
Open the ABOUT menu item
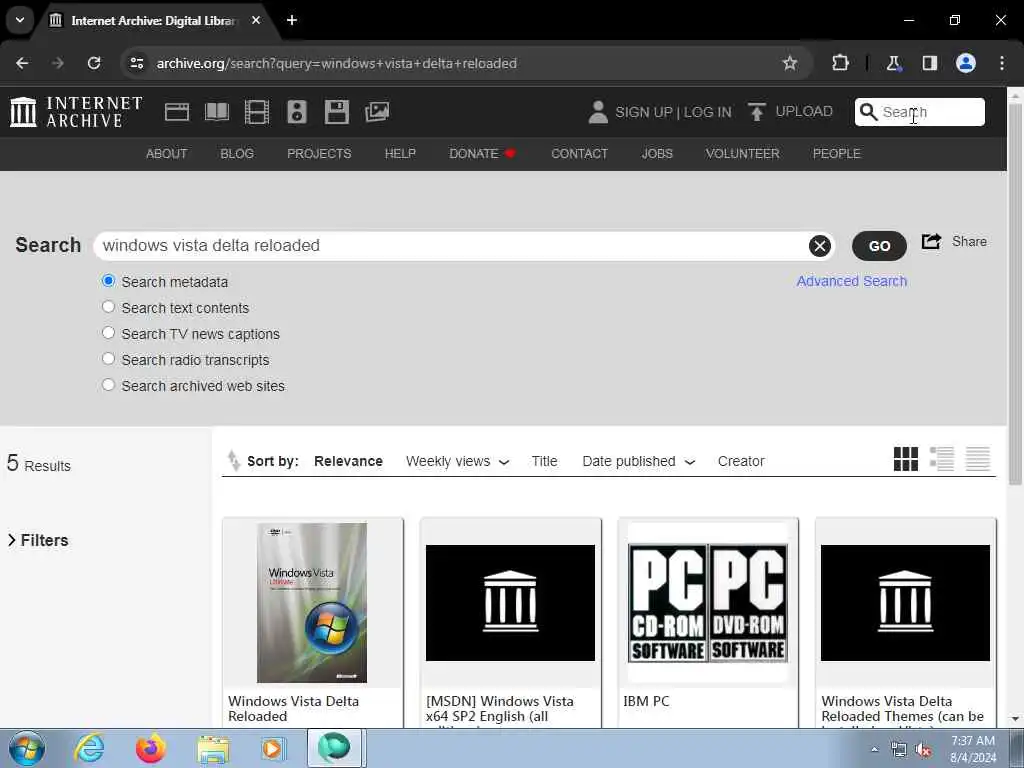coord(167,153)
